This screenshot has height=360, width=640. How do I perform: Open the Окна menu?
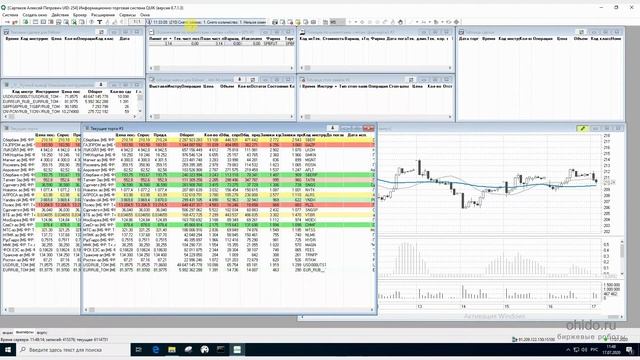pyautogui.click(x=145, y=15)
